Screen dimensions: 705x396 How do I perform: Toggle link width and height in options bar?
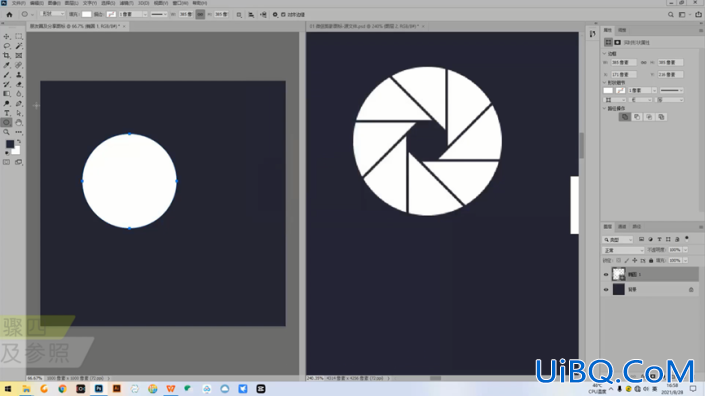tap(200, 14)
